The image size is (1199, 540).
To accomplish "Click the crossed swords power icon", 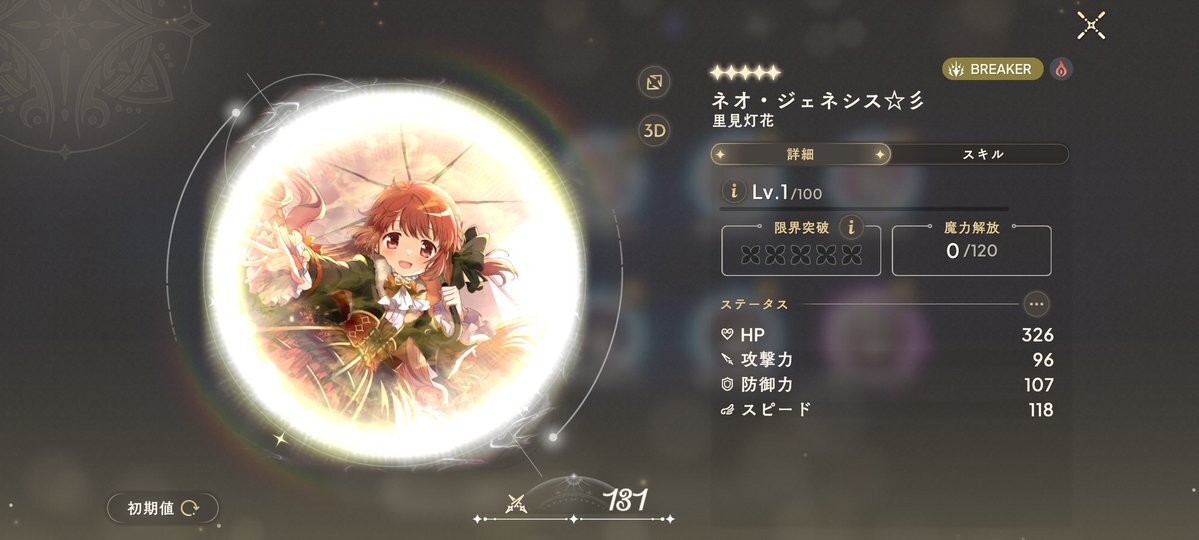I will tap(516, 503).
